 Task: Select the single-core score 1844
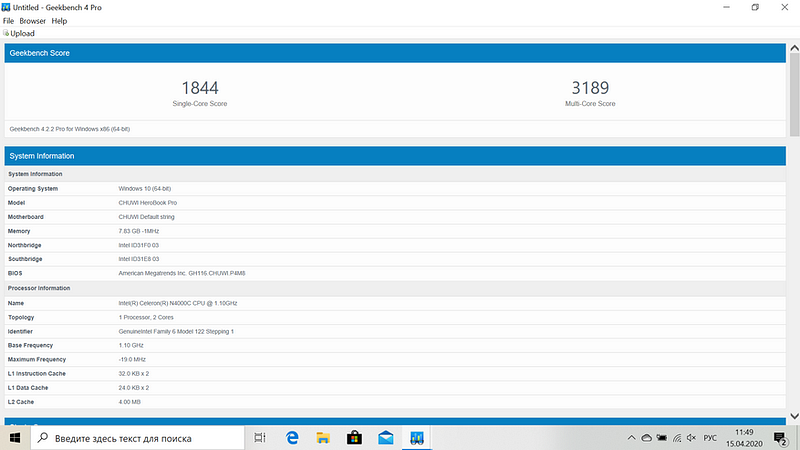[x=200, y=88]
